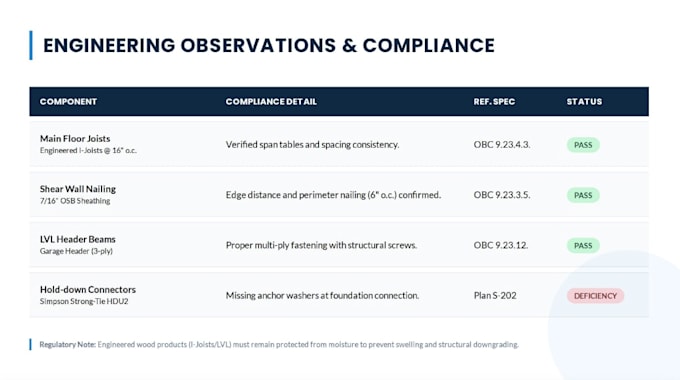This screenshot has width=680, height=380.
Task: Click the Plan S-202 reference
Action: pos(495,295)
